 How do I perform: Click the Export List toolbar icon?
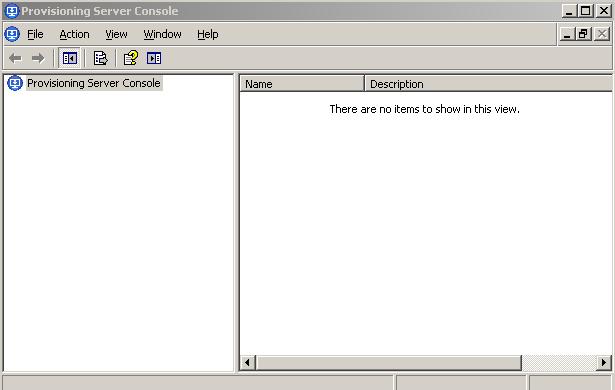point(100,58)
